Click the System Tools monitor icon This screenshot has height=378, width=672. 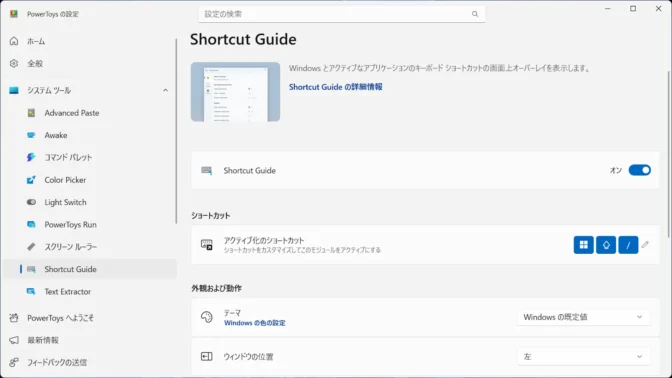click(14, 90)
